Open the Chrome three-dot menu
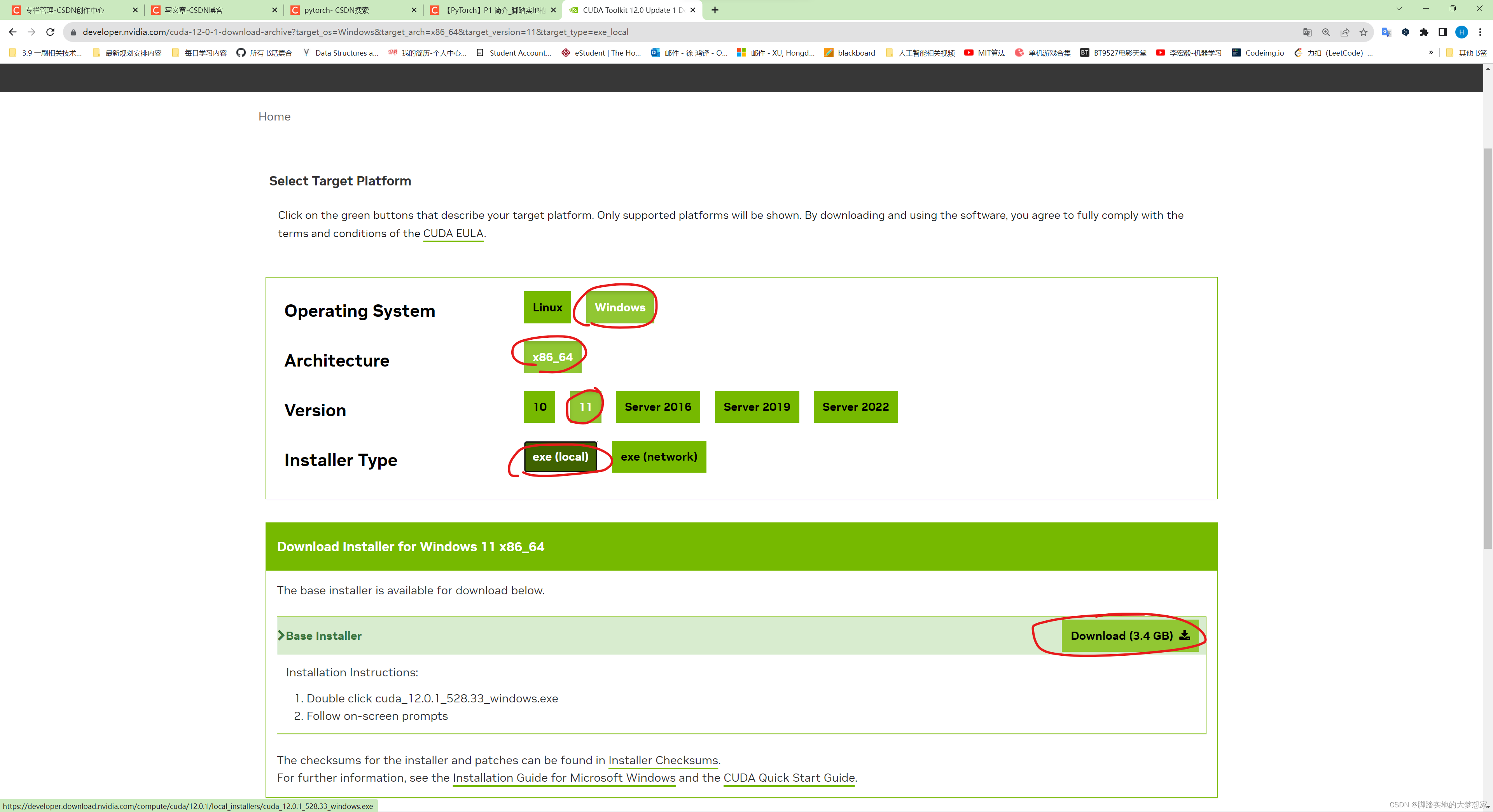Screen dimensions: 1493x812 [1480, 33]
